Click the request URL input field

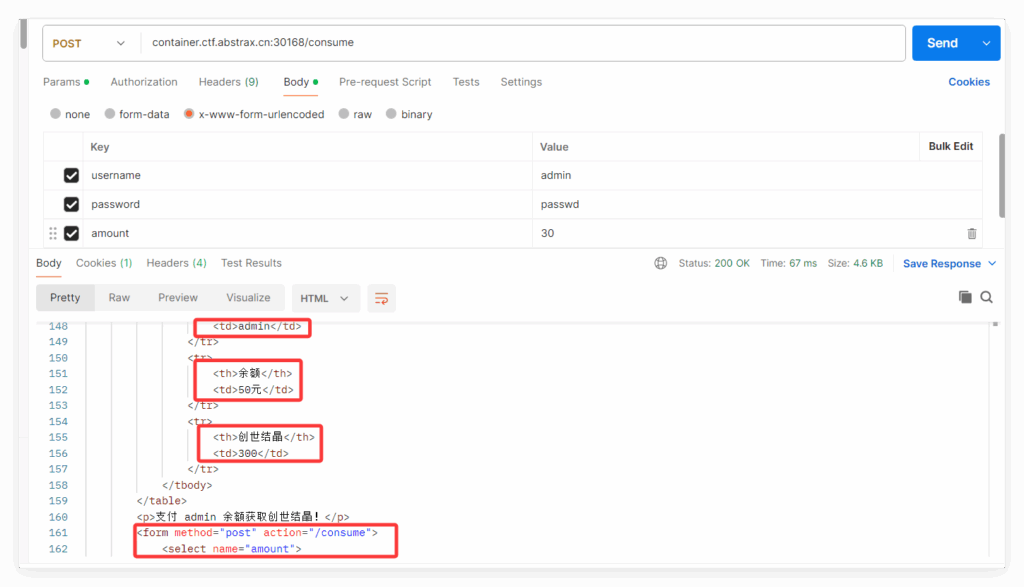[x=520, y=43]
